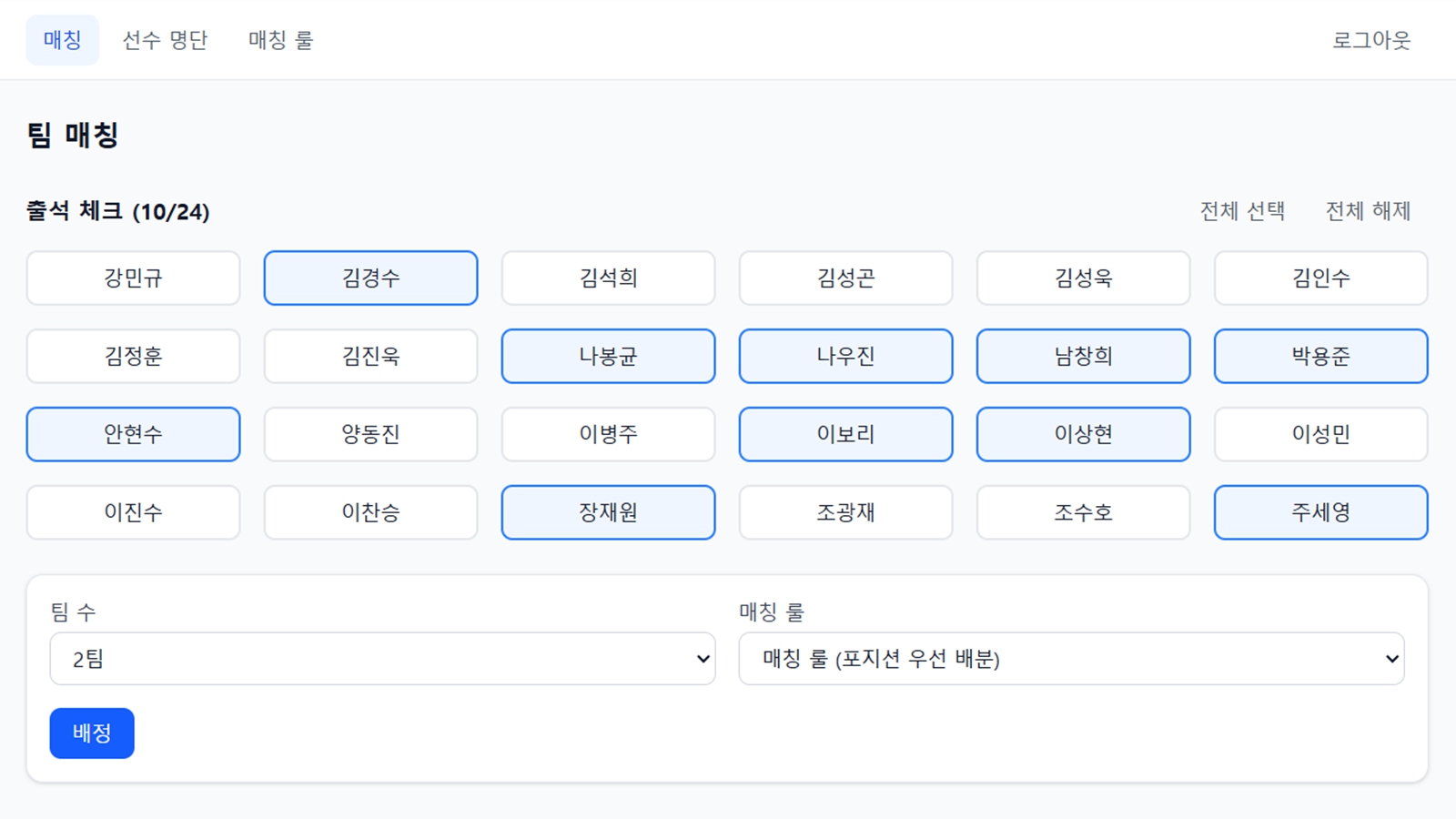
Task: Open the 매칭 룰 tab
Action: tap(279, 39)
